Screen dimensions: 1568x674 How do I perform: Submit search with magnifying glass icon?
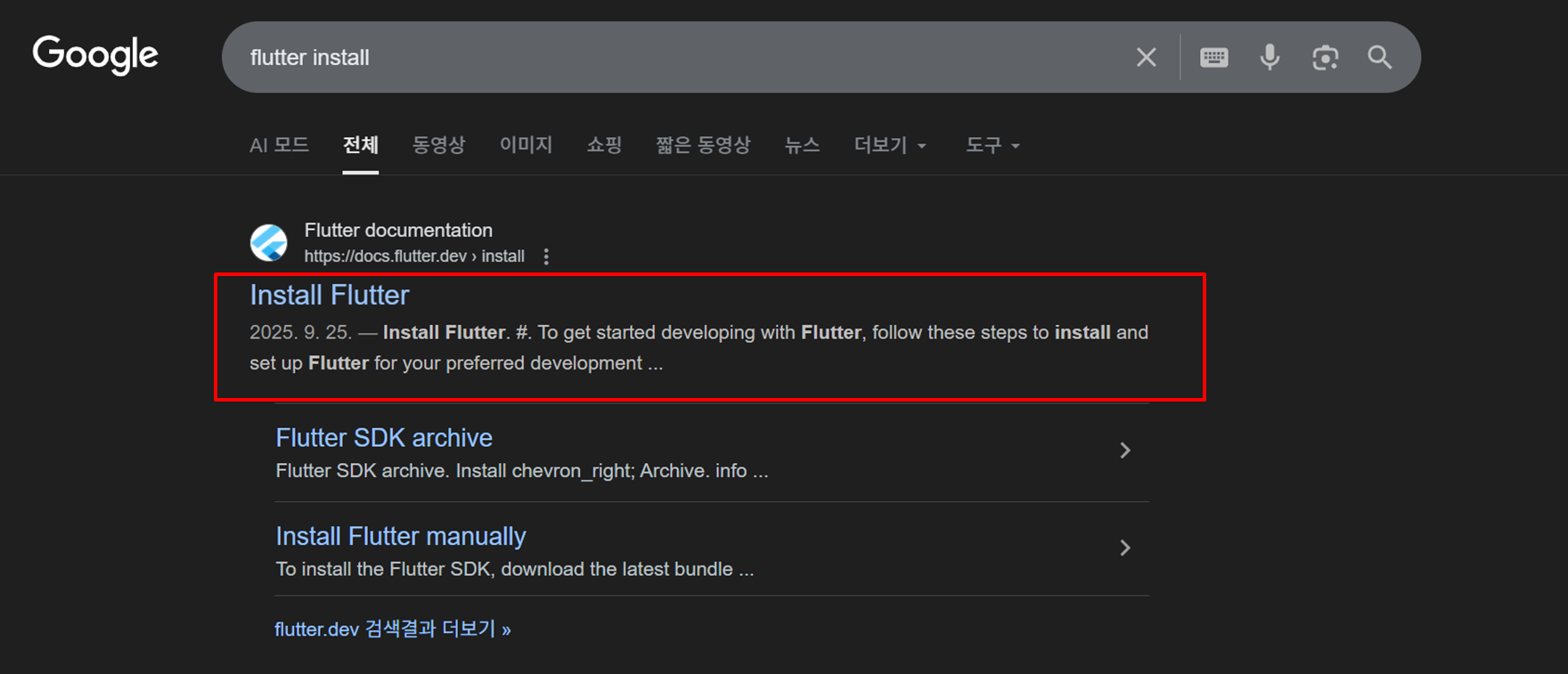coord(1380,58)
